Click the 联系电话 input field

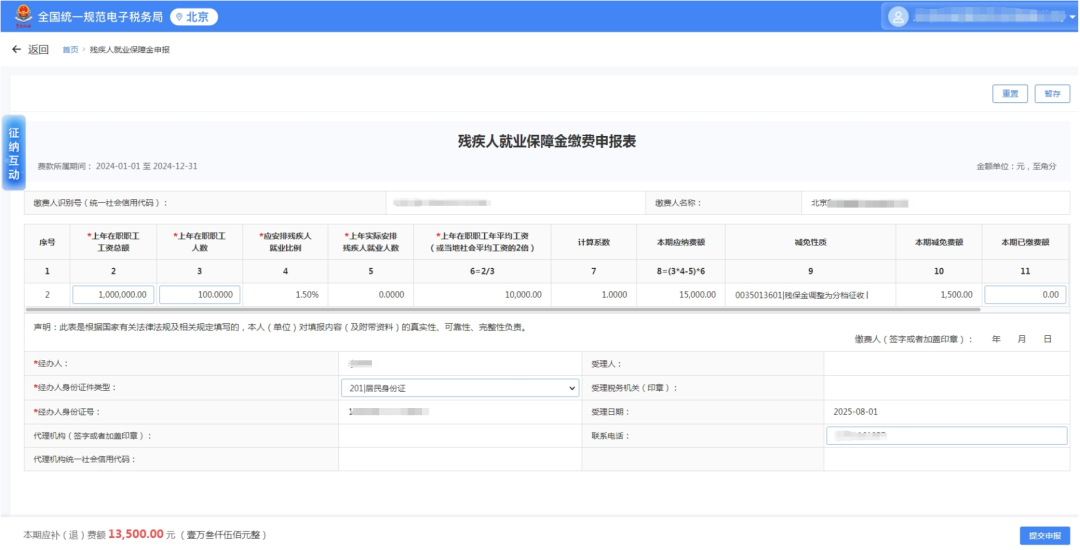click(x=946, y=436)
